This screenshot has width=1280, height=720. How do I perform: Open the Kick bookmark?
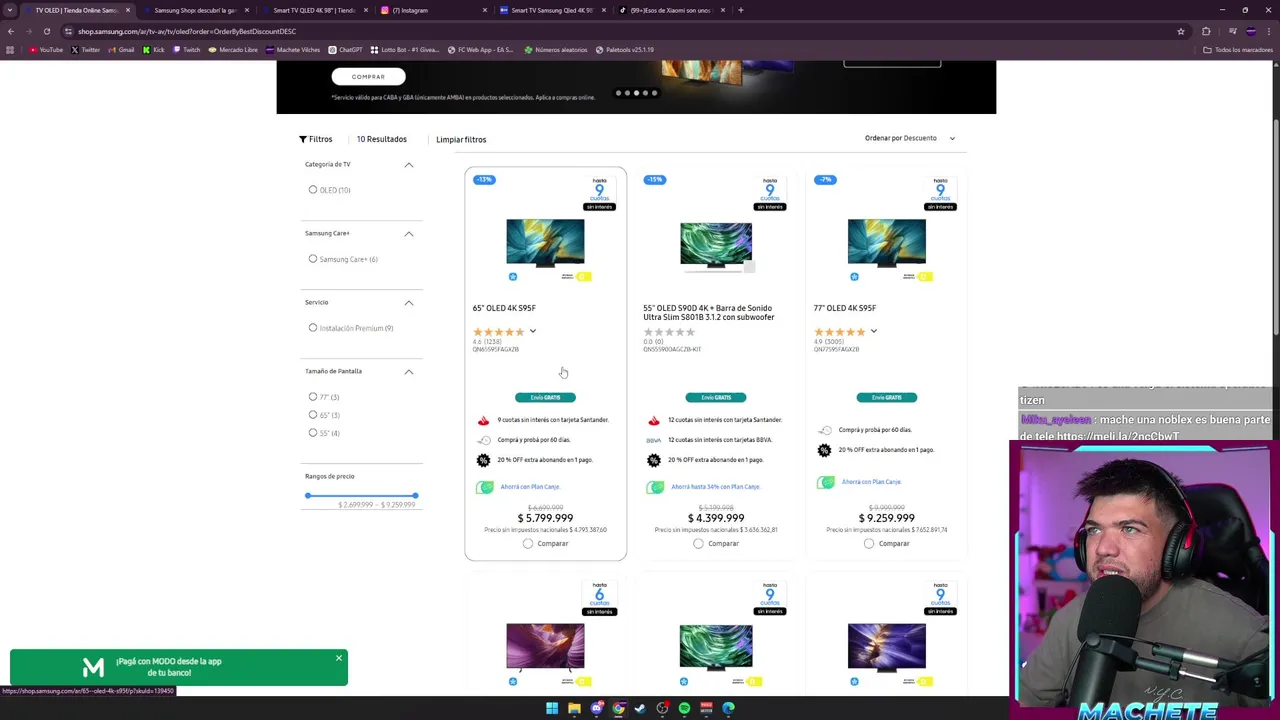(x=153, y=50)
